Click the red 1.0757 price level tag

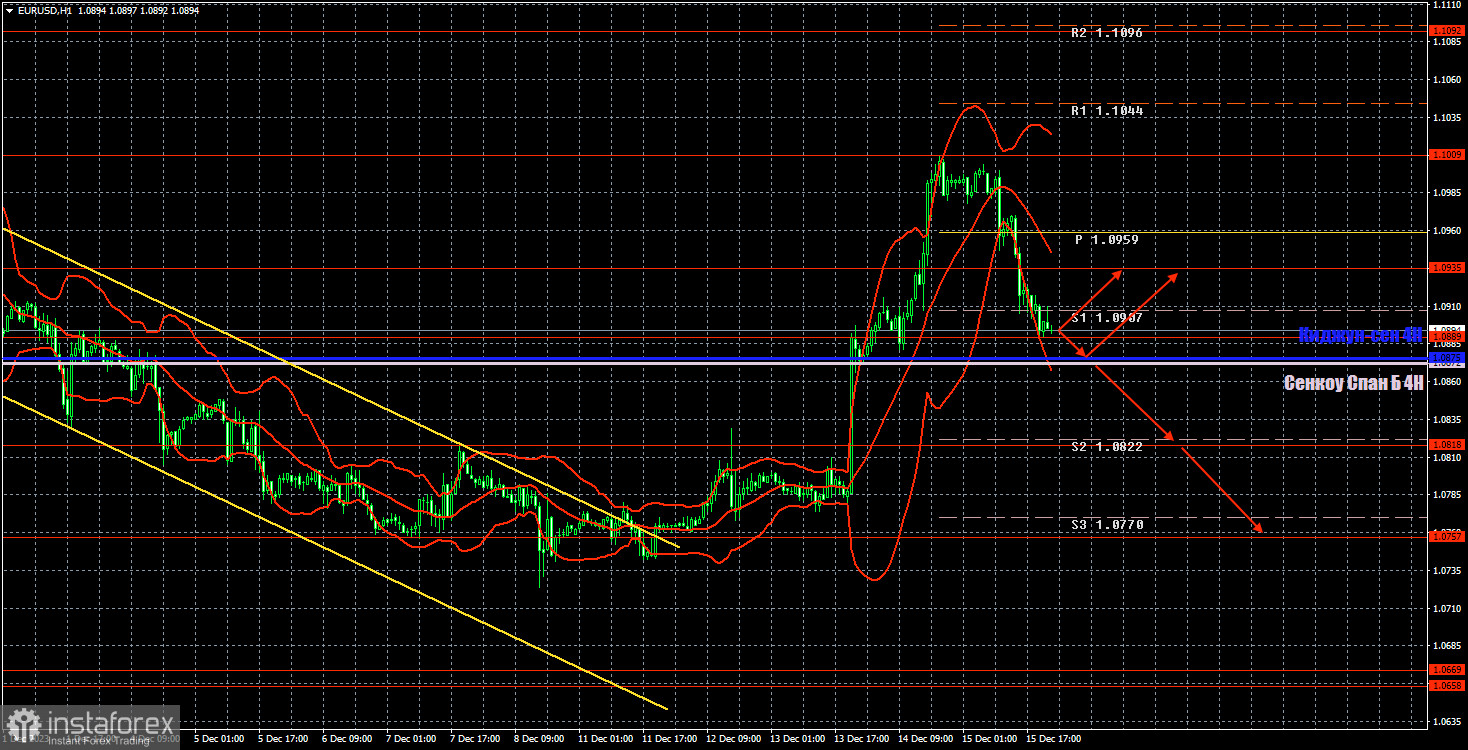coord(1448,537)
